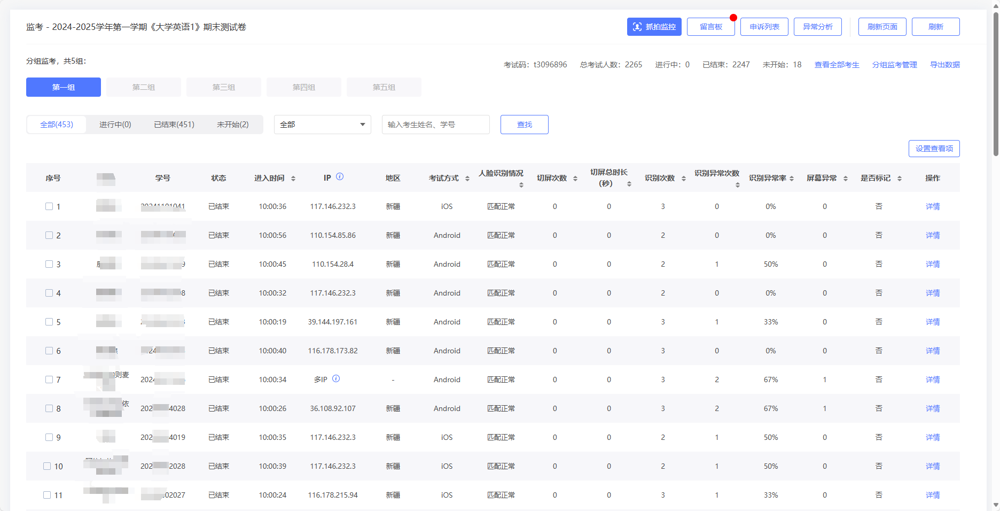This screenshot has height=511, width=1000.
Task: Tick the checkbox for row 3
Action: pyautogui.click(x=49, y=264)
